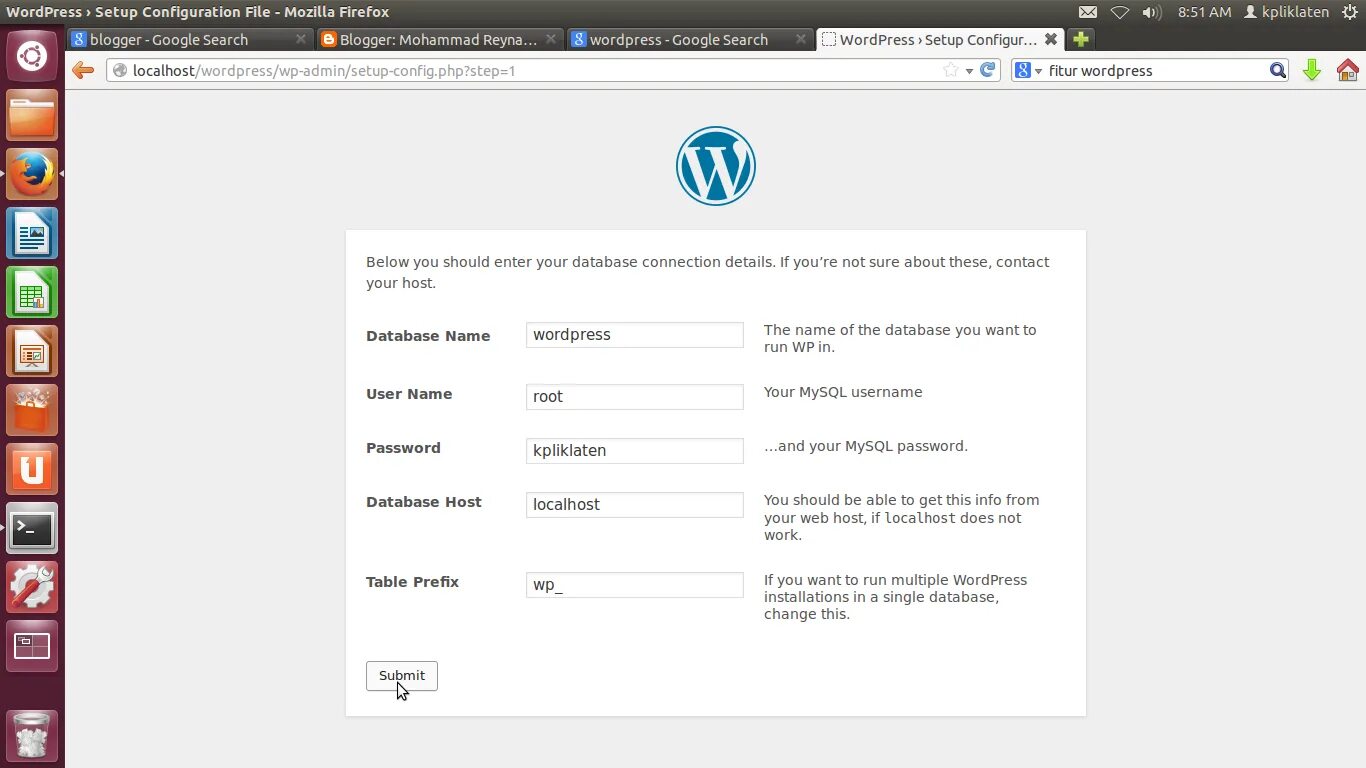Viewport: 1366px width, 768px height.
Task: Open Firefox downloads green arrow
Action: 1312,70
